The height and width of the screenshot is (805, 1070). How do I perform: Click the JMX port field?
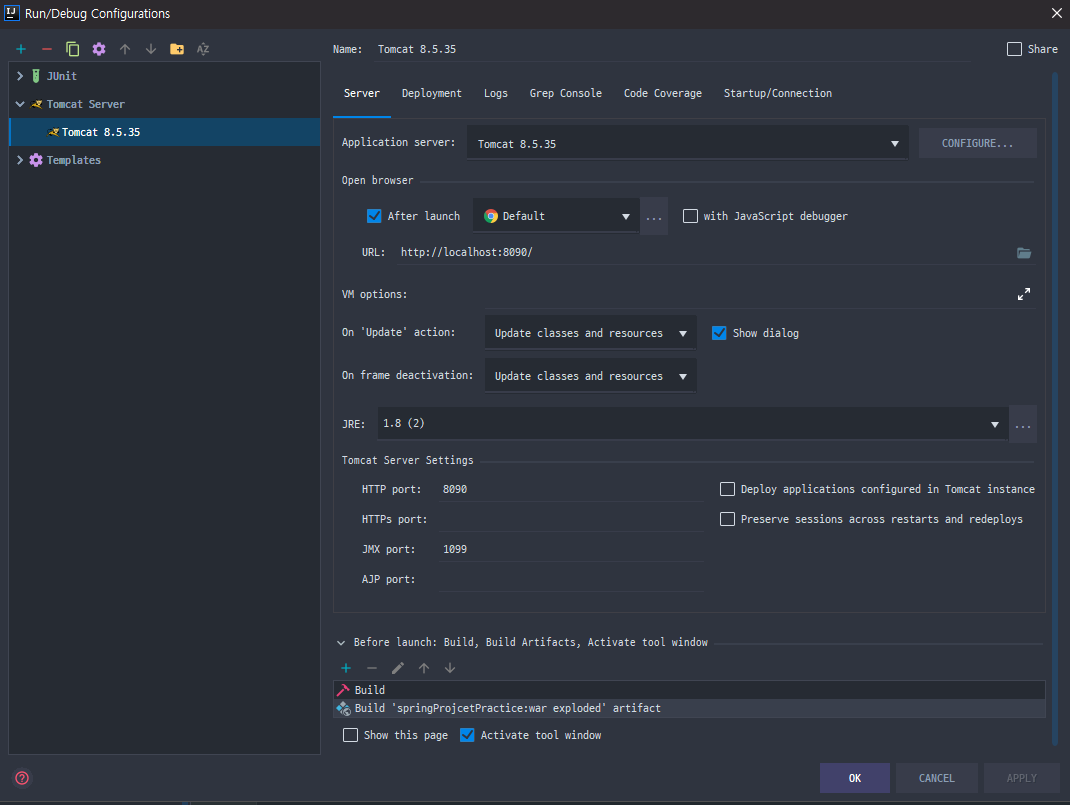click(570, 549)
